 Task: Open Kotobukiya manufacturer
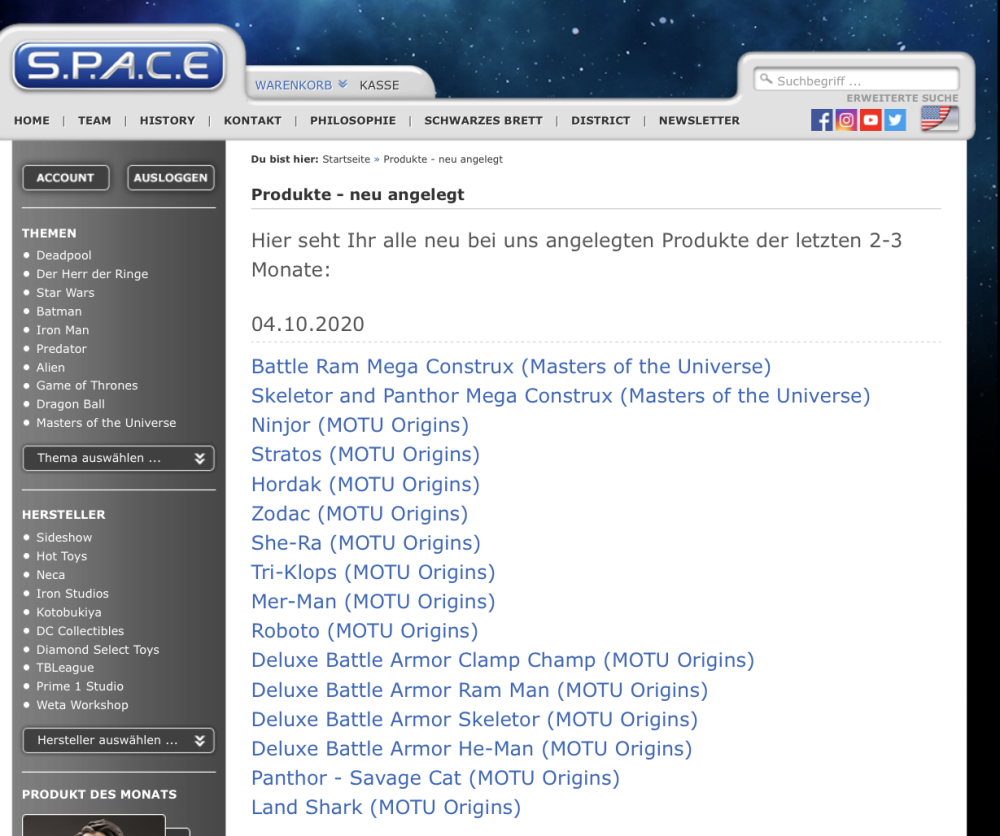68,612
